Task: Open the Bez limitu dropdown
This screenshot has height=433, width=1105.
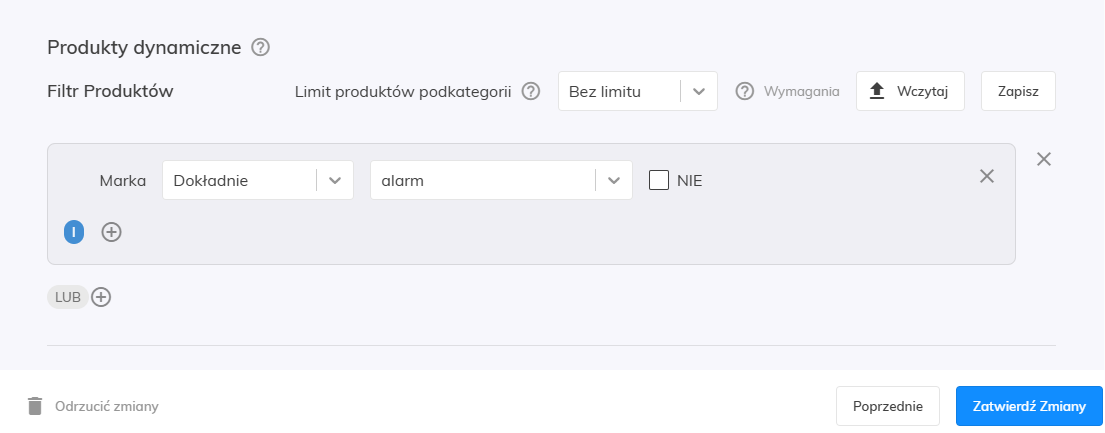Action: pos(637,91)
